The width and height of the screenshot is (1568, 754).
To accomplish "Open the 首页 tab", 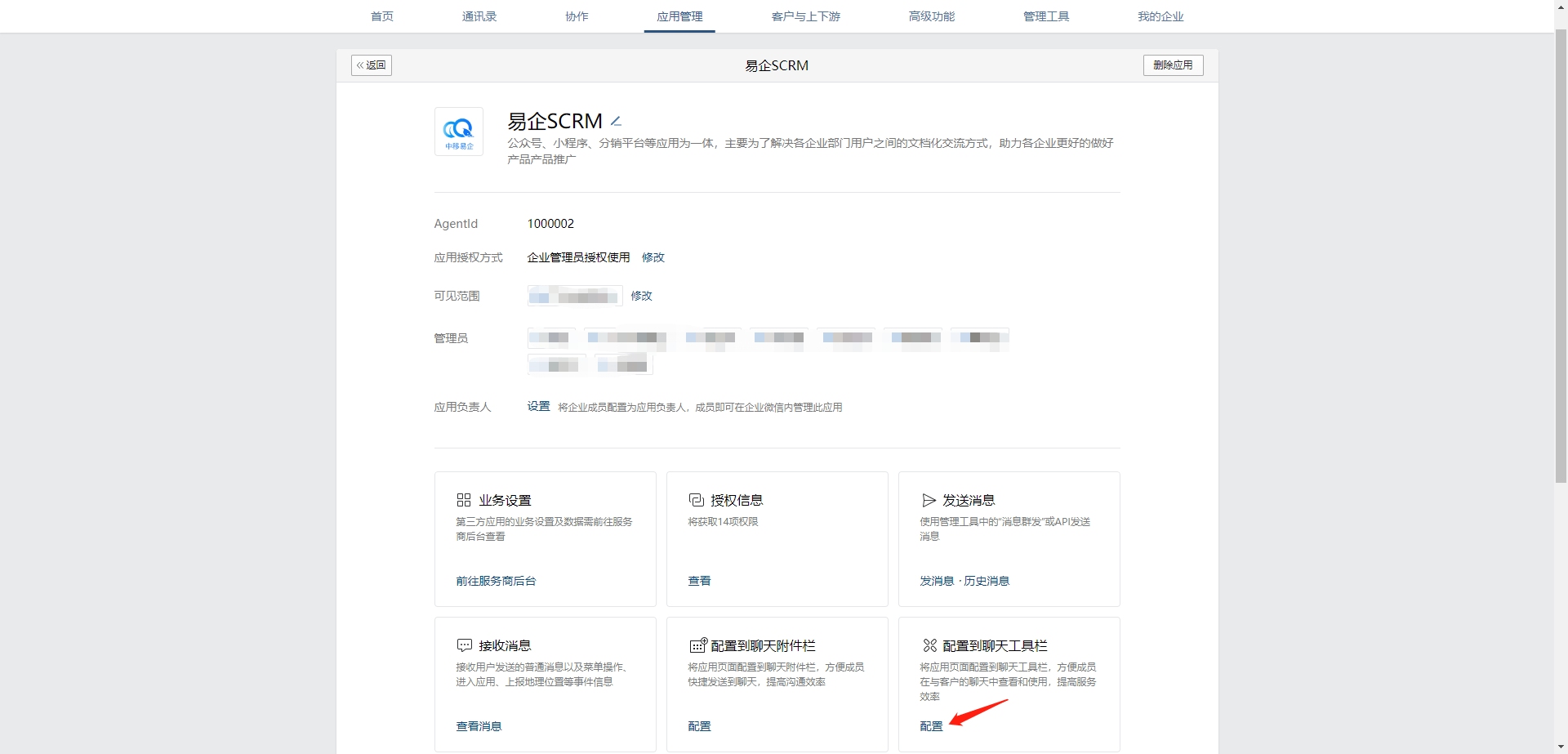I will coord(382,16).
